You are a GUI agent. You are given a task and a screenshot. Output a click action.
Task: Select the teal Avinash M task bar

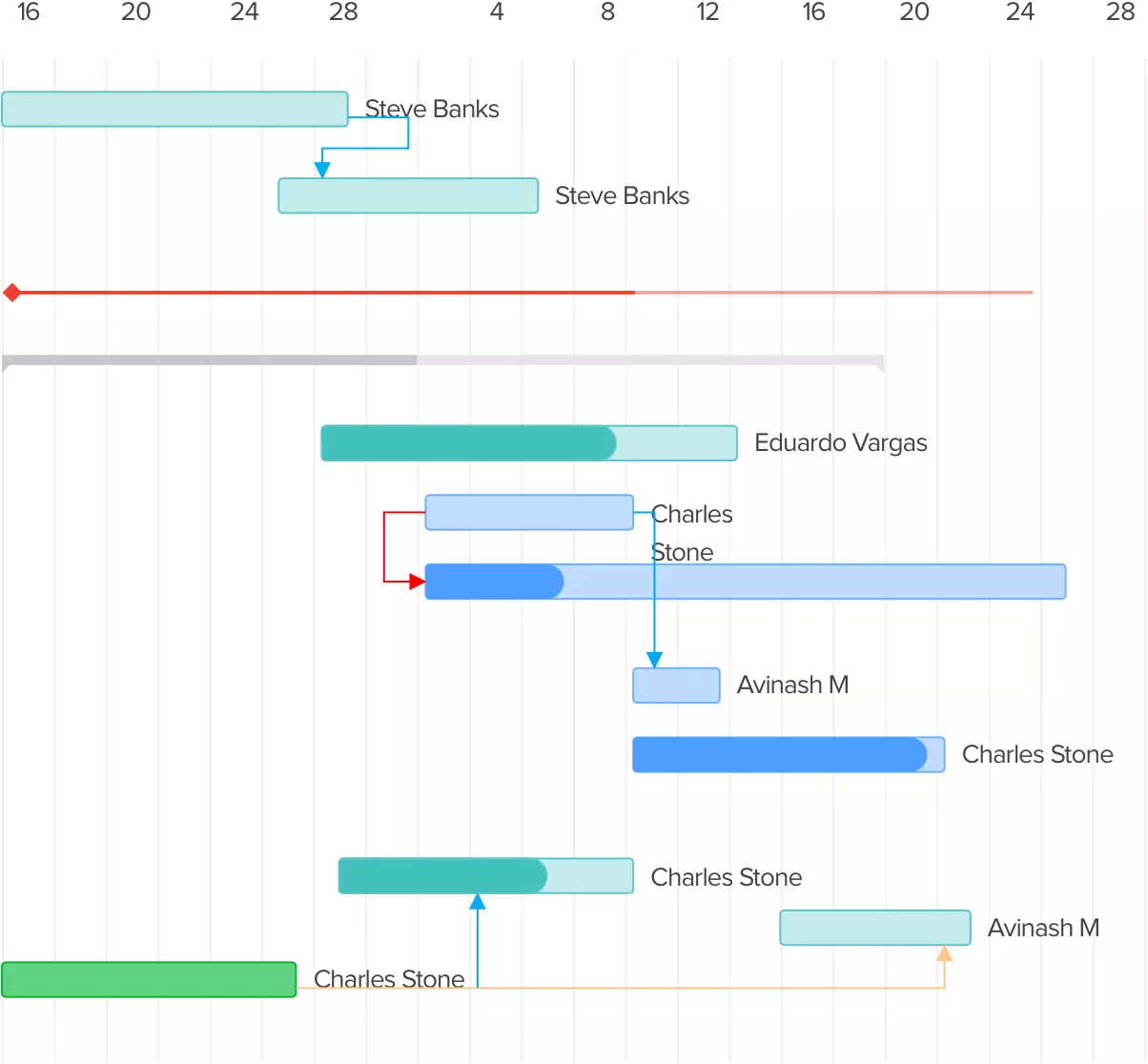click(873, 927)
